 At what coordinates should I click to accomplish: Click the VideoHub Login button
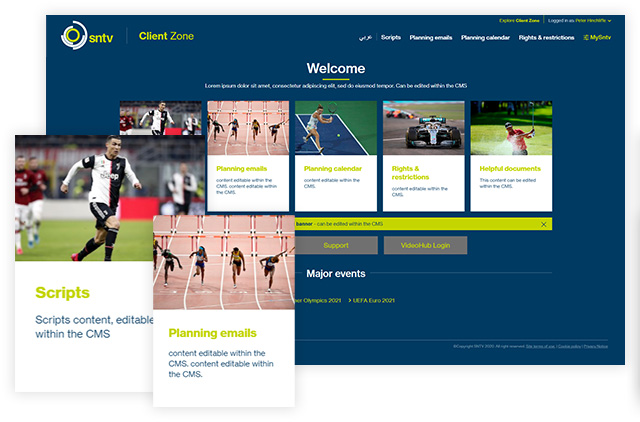[x=426, y=245]
